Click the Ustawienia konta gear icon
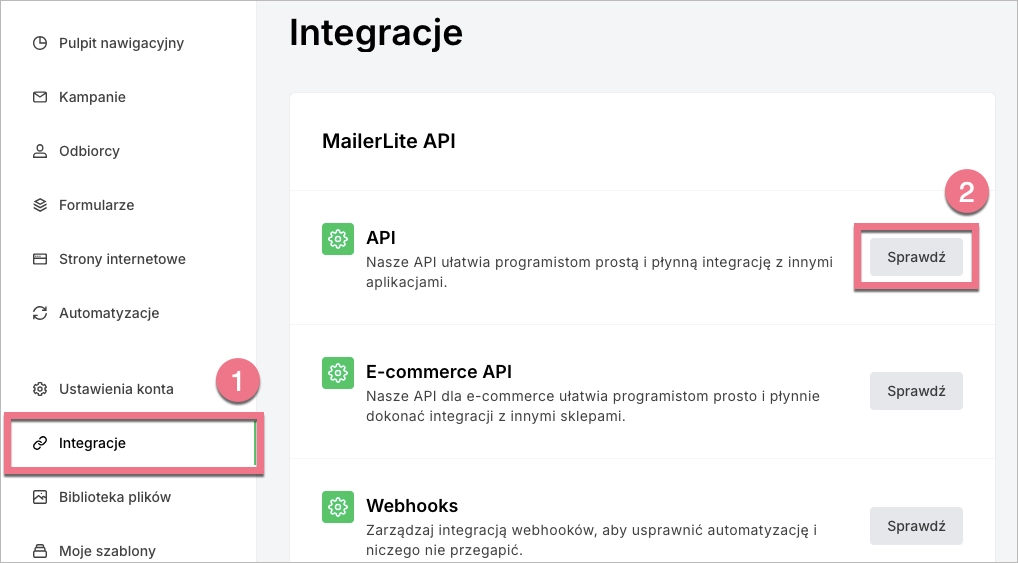The height and width of the screenshot is (563, 1018). click(40, 389)
